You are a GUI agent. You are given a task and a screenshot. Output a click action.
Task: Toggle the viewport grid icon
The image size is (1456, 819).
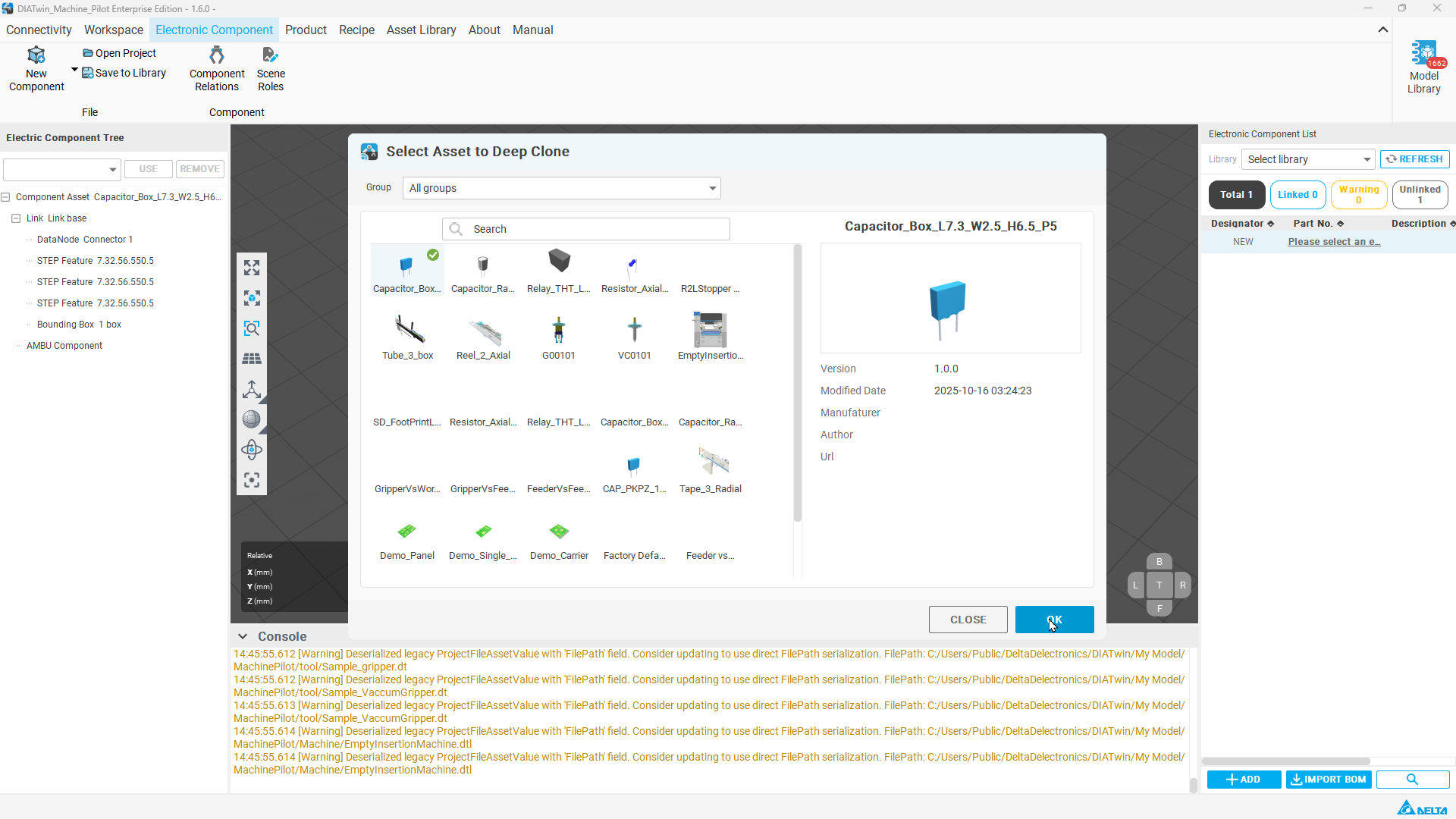(252, 359)
